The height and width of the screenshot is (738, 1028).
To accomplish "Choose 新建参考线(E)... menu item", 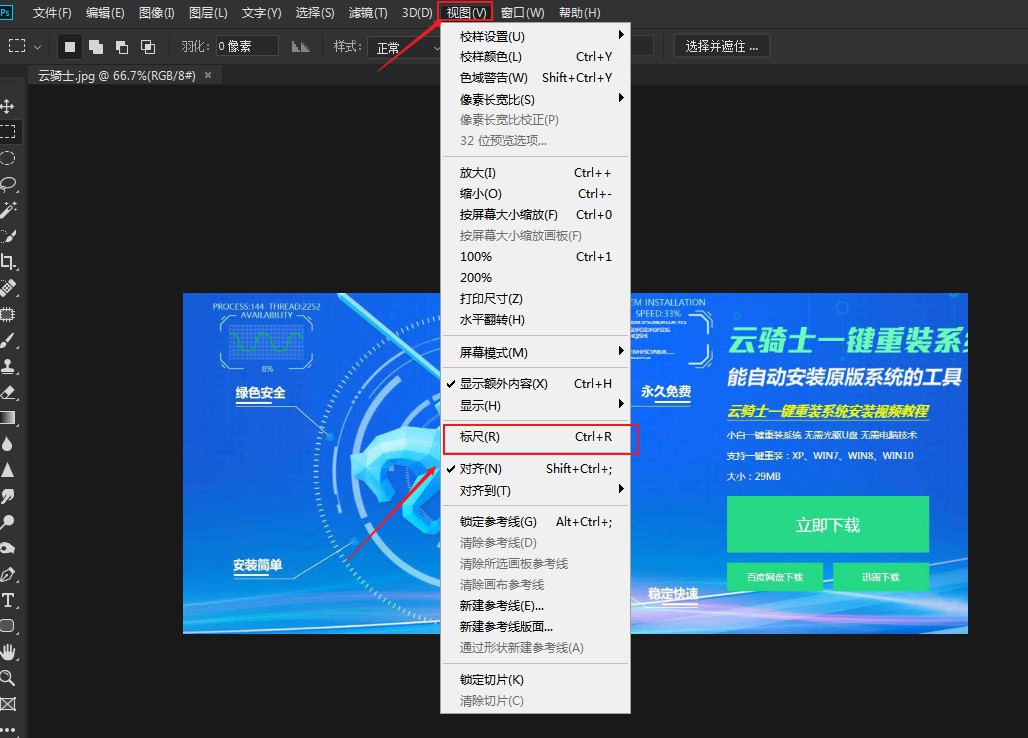I will 536,606.
